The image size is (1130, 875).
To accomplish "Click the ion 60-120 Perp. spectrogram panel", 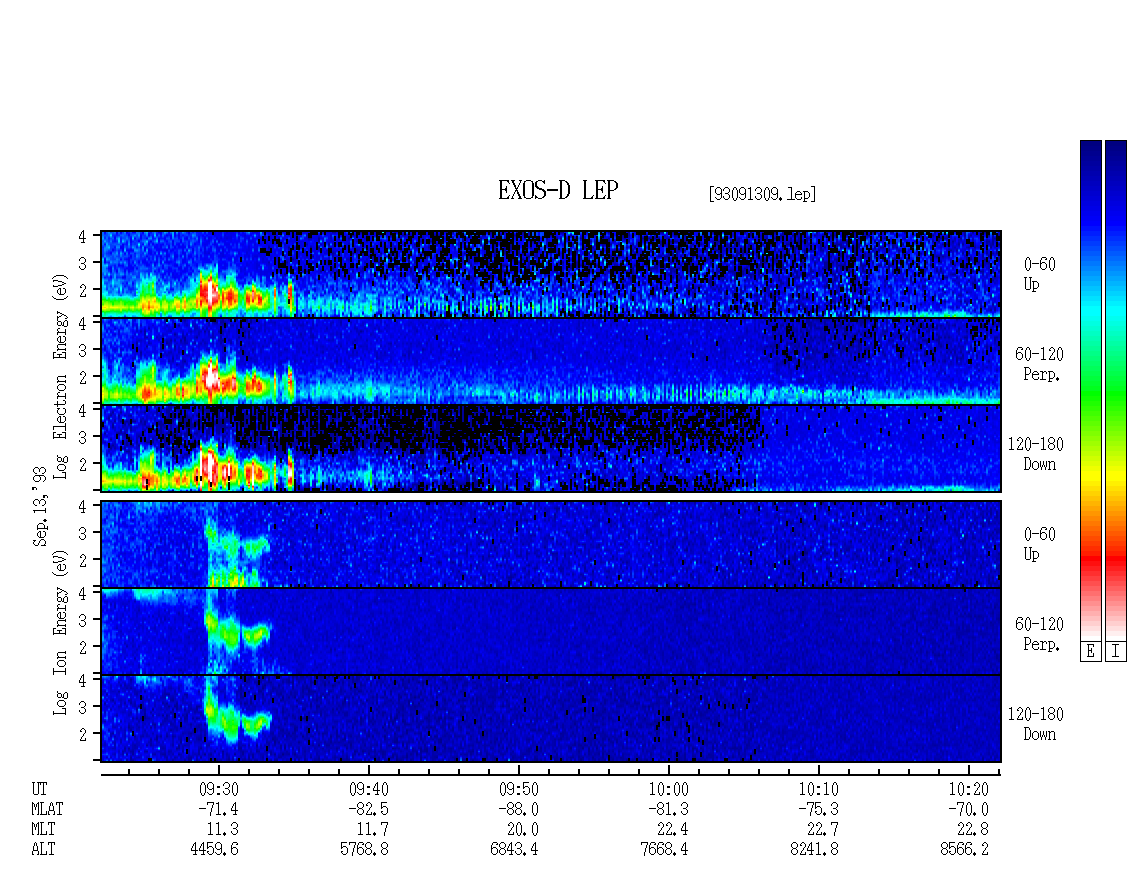I will coord(551,631).
